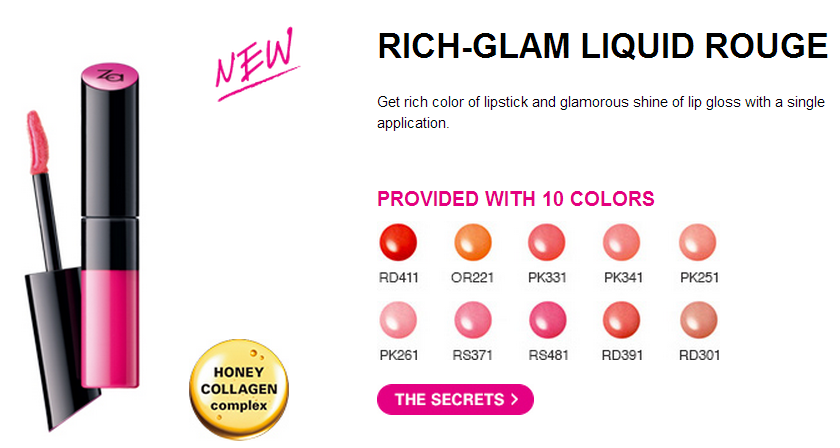Click the arrow chevron on The Secrets
840x448 pixels.
pos(515,399)
